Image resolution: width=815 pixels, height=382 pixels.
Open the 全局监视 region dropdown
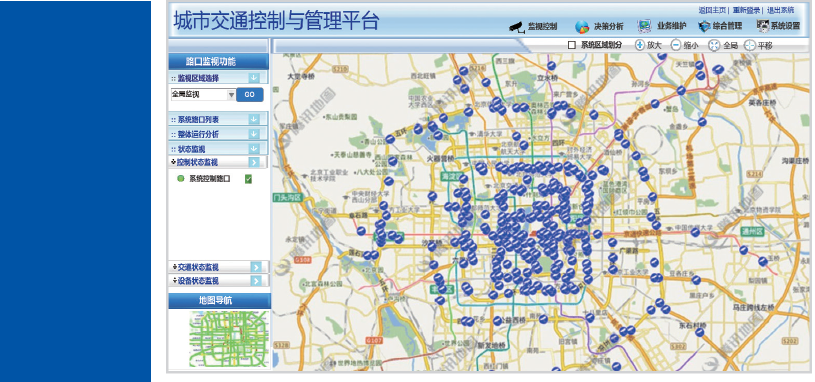(203, 95)
